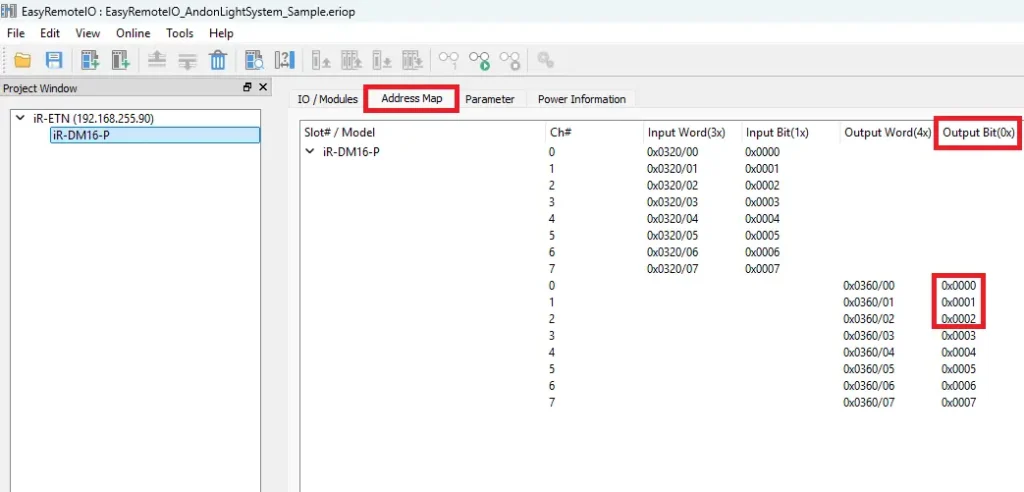Viewport: 1024px width, 492px height.
Task: Delete with the trash can icon
Action: (217, 61)
